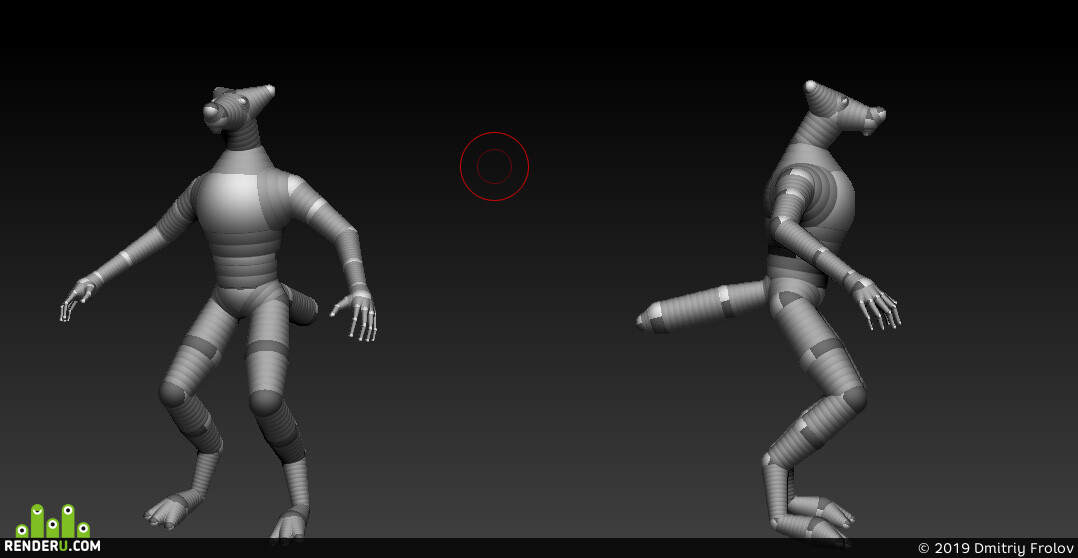Screen dimensions: 1078x558
Task: Click the left figure's foot at bottom center
Action: [x=291, y=524]
